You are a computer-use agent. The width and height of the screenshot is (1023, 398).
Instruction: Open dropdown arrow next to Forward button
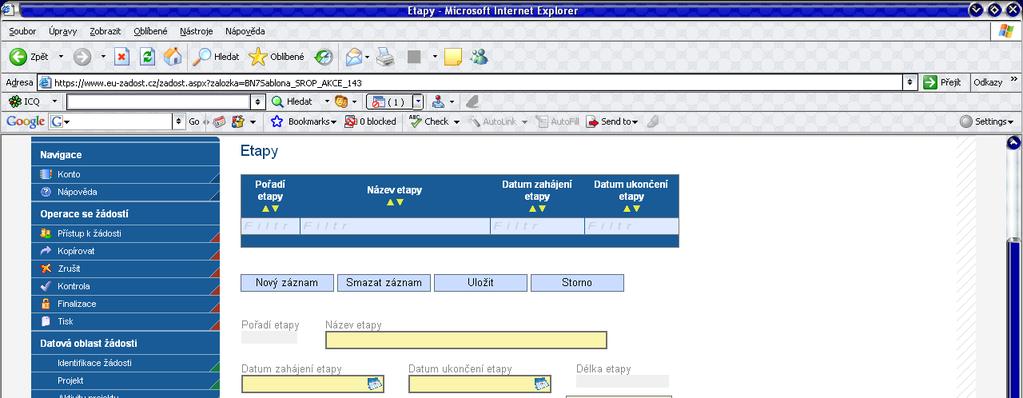tap(103, 57)
